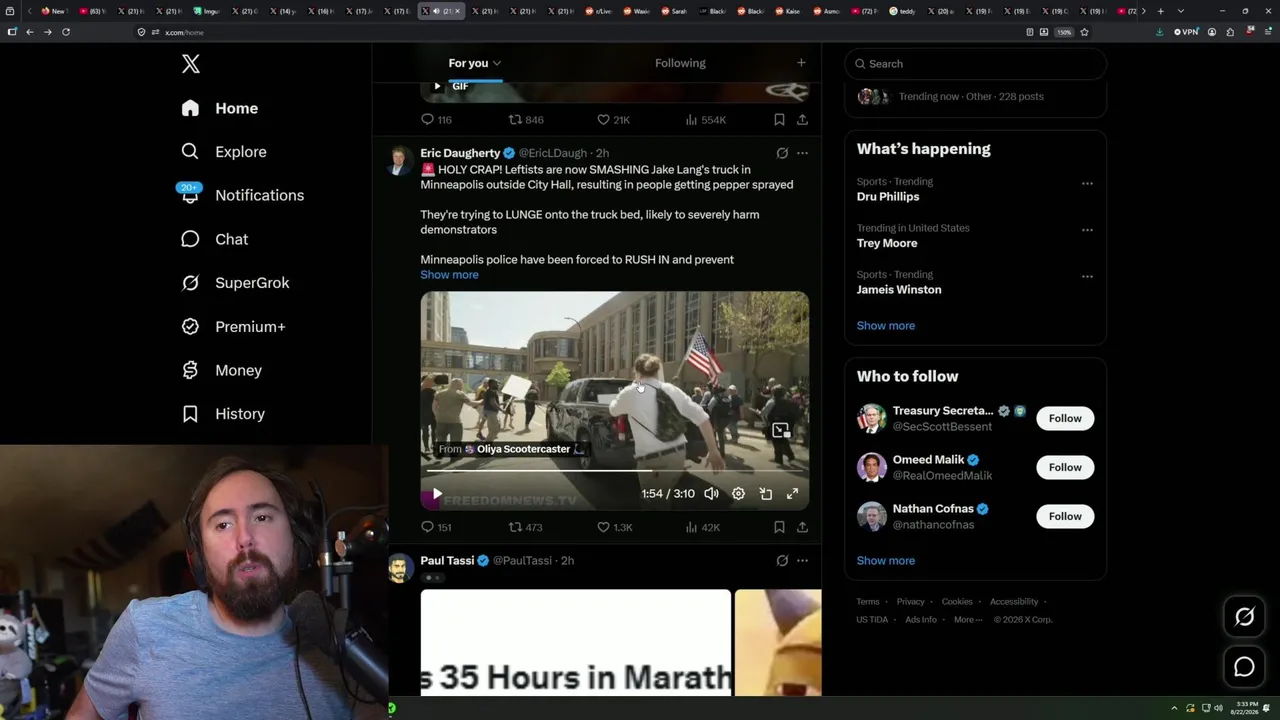Click the X logo in the sidebar

pyautogui.click(x=191, y=64)
